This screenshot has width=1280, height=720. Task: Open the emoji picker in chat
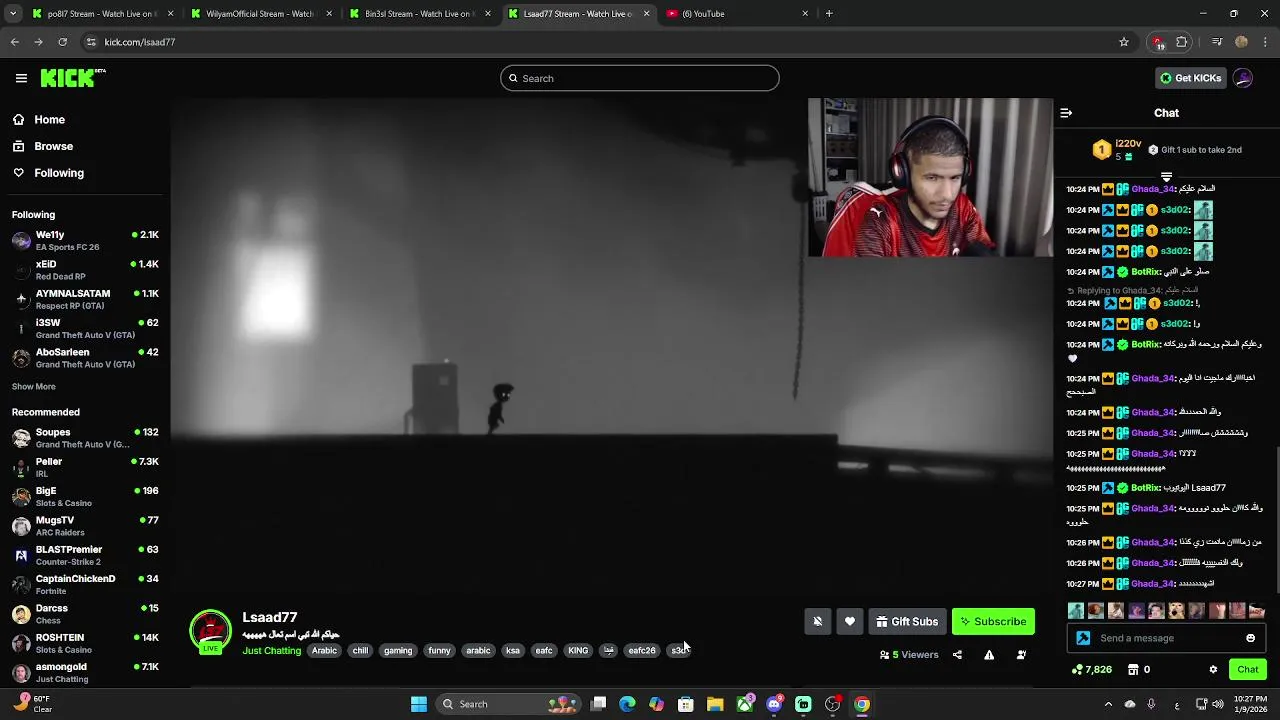coord(1250,638)
